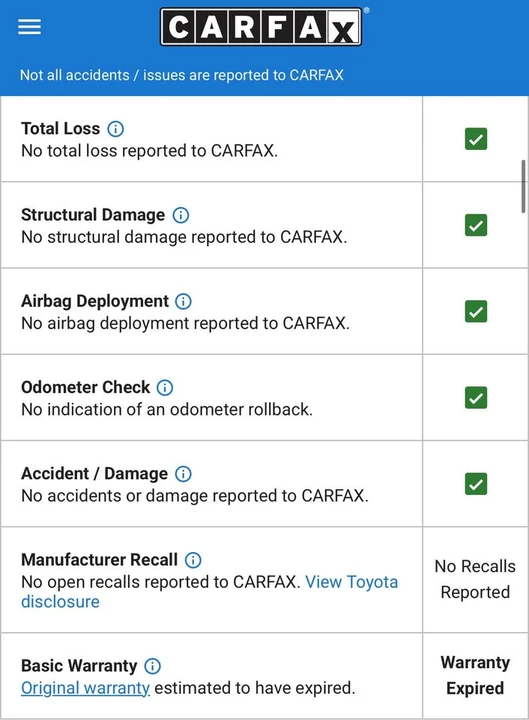
Task: Click the Odometer Check green checkmark
Action: (x=476, y=398)
